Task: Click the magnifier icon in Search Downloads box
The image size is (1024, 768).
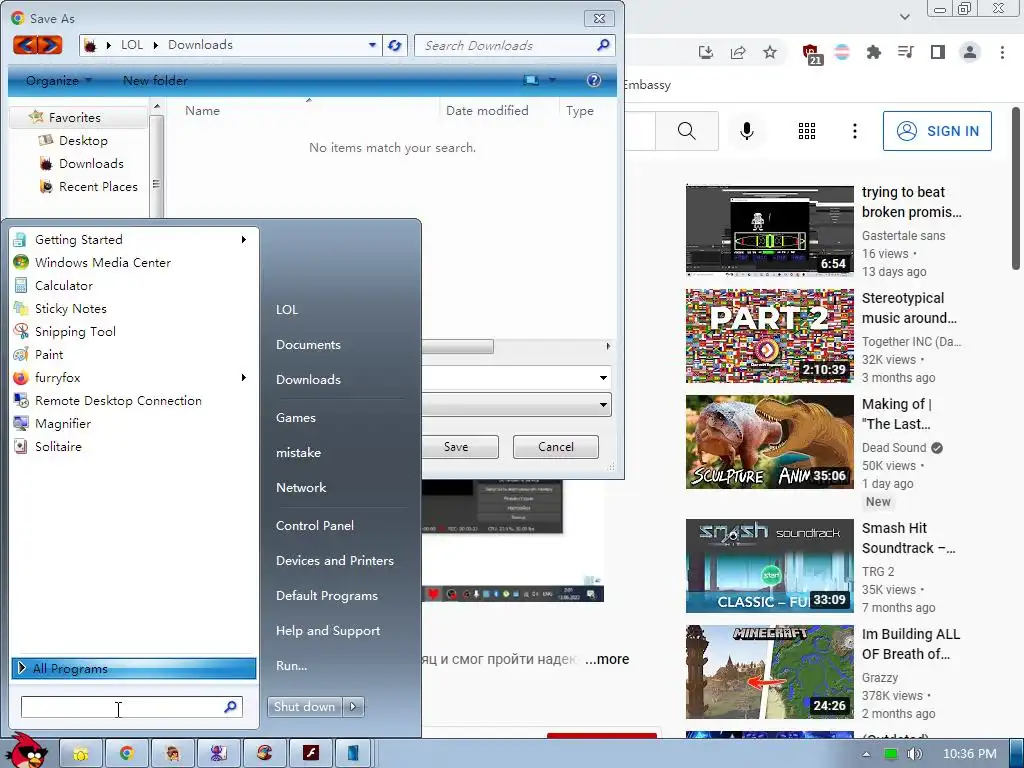Action: click(x=603, y=45)
